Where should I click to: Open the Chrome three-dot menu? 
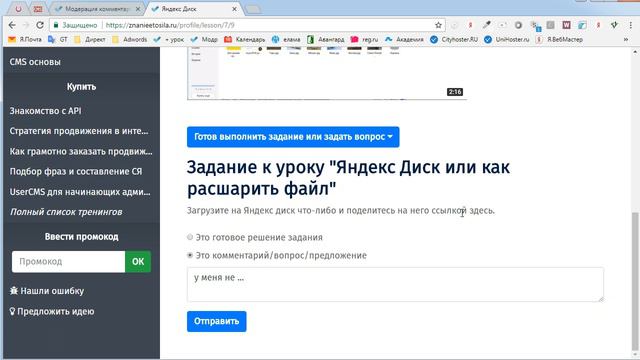pyautogui.click(x=630, y=25)
